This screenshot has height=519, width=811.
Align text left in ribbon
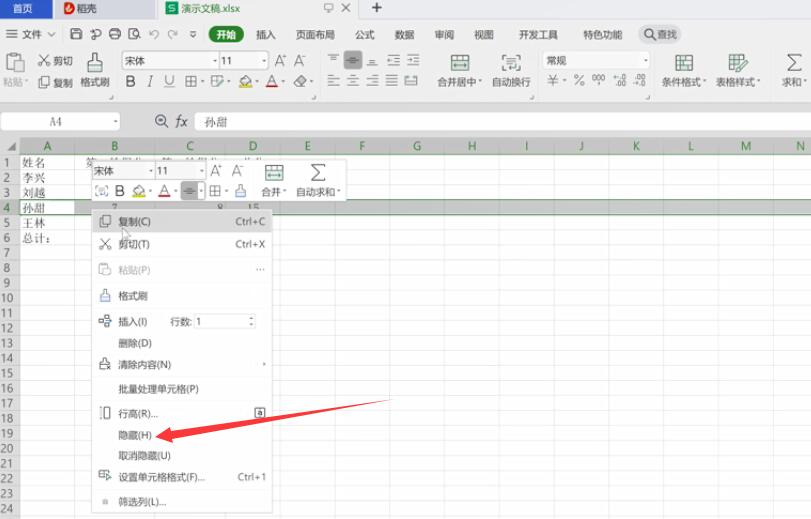tap(334, 81)
